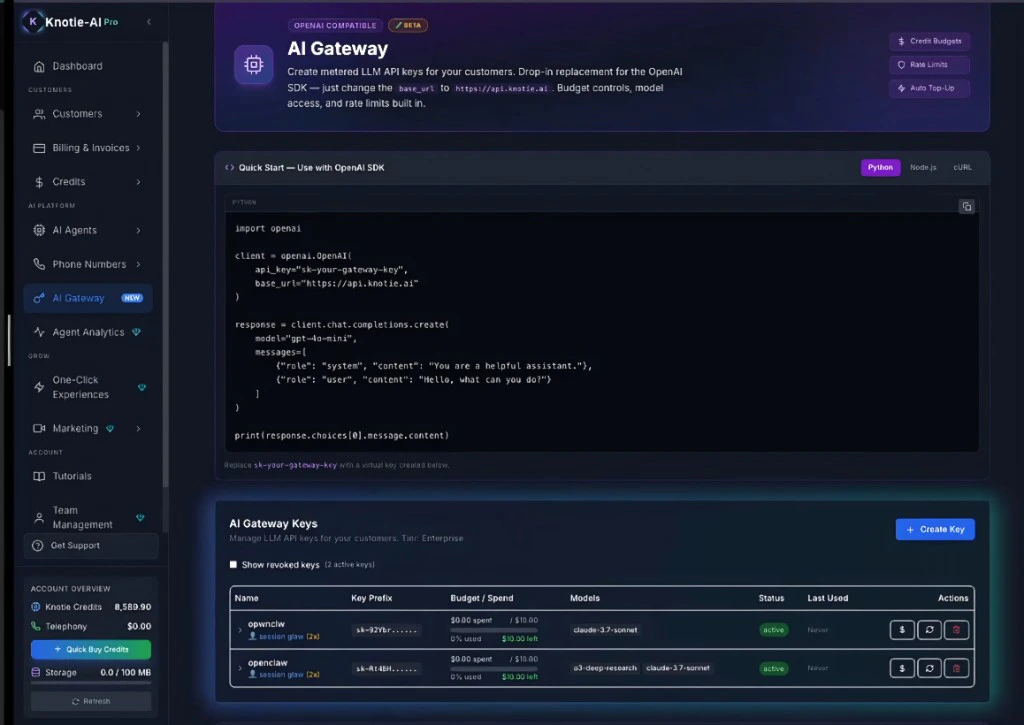
Task: Open budget settings for the opwnclw key
Action: point(902,630)
